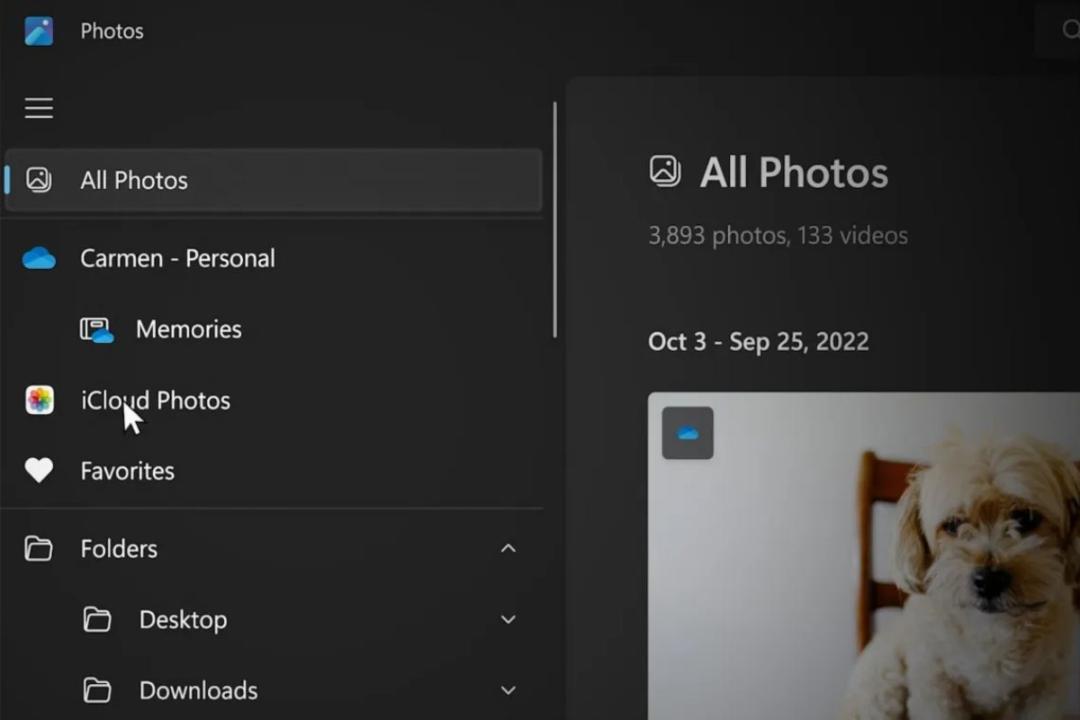This screenshot has height=720, width=1080.
Task: Toggle the hamburger navigation menu
Action: tap(39, 108)
